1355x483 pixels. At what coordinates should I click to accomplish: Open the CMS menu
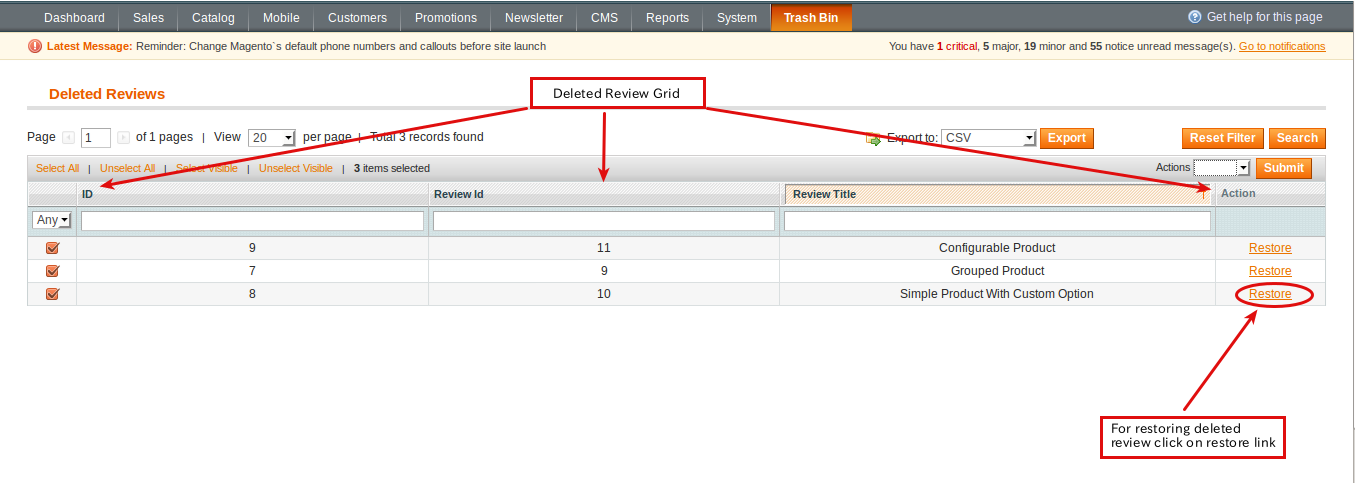[604, 18]
